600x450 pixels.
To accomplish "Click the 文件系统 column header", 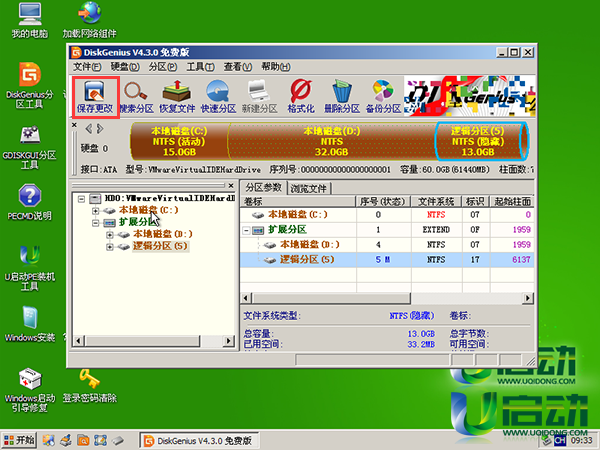I will click(x=436, y=201).
